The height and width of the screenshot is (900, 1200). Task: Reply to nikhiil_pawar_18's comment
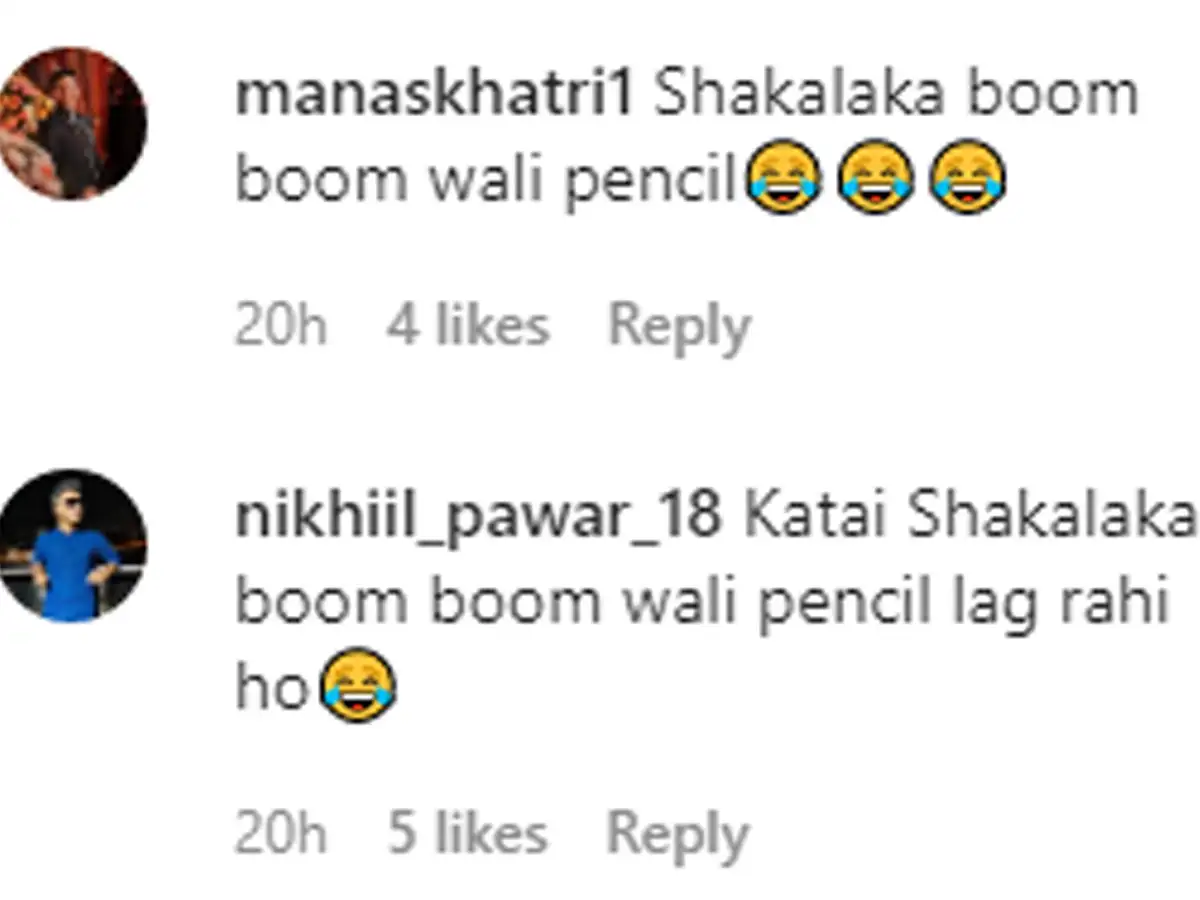coord(679,836)
